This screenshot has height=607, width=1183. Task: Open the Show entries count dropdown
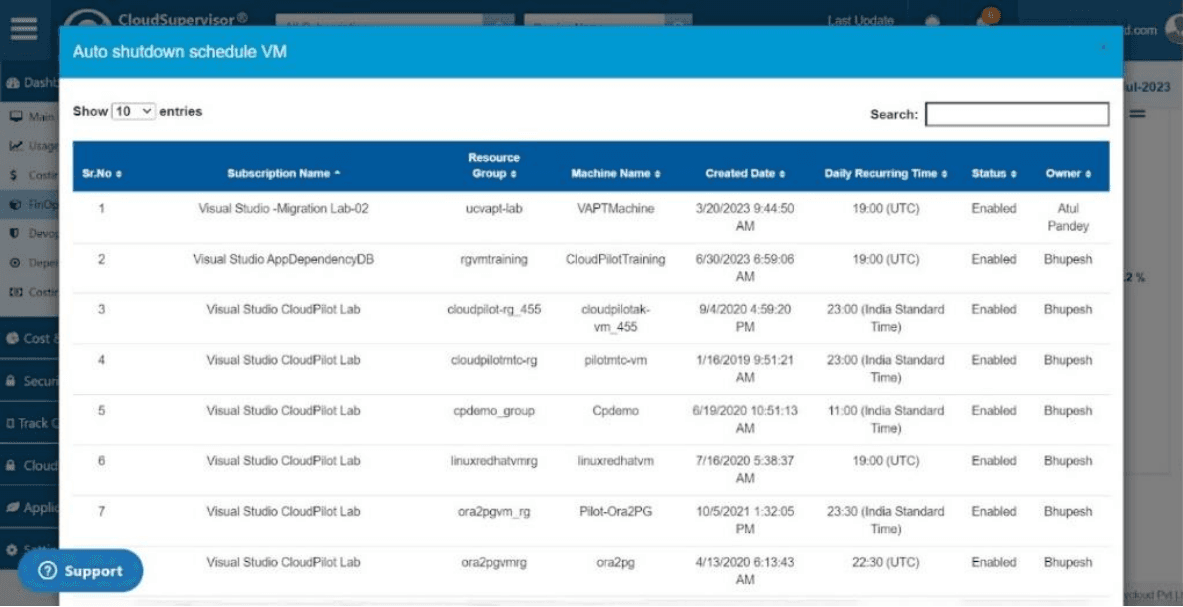(134, 112)
